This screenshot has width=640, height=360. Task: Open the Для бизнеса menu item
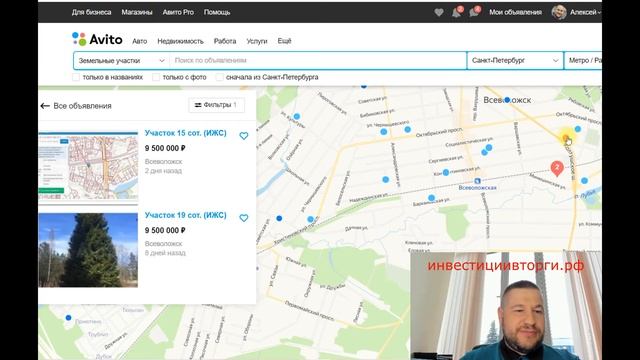91,12
